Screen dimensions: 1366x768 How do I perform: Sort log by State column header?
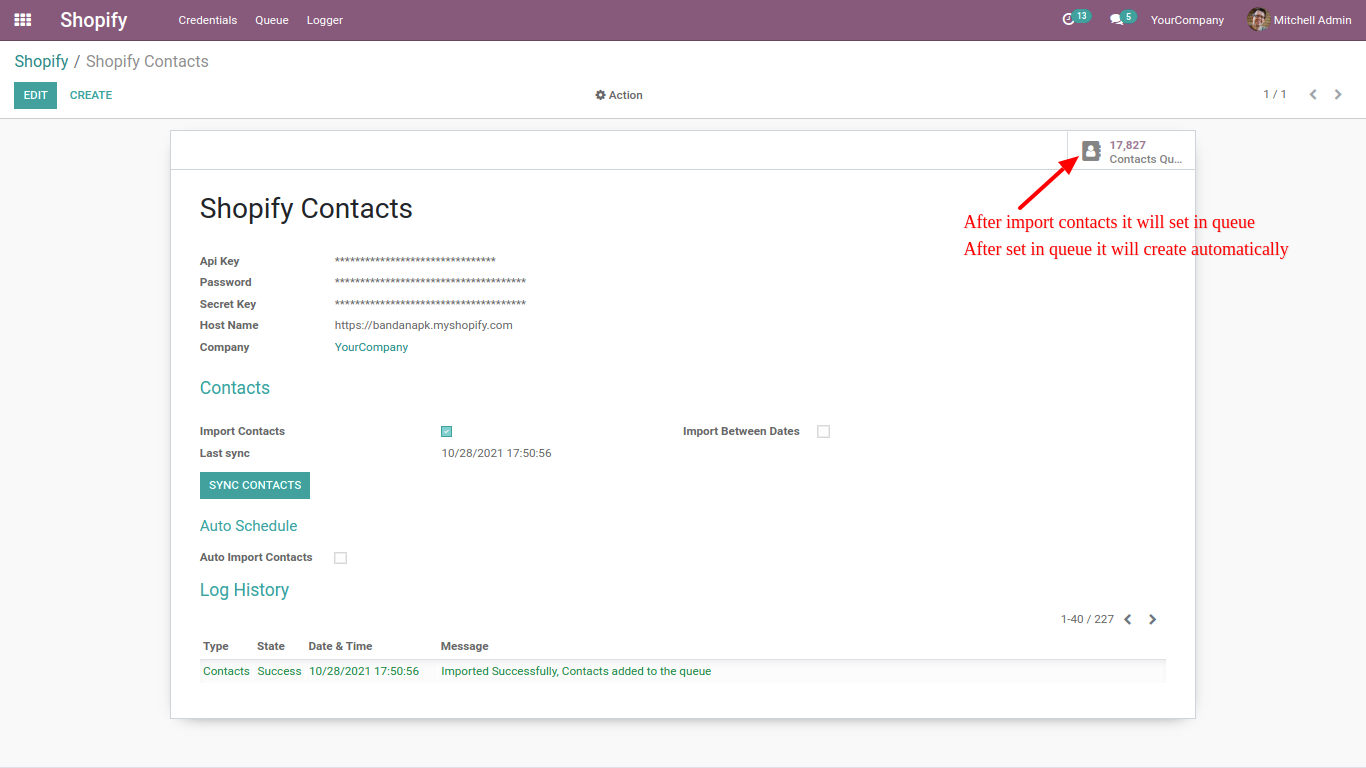click(x=271, y=646)
